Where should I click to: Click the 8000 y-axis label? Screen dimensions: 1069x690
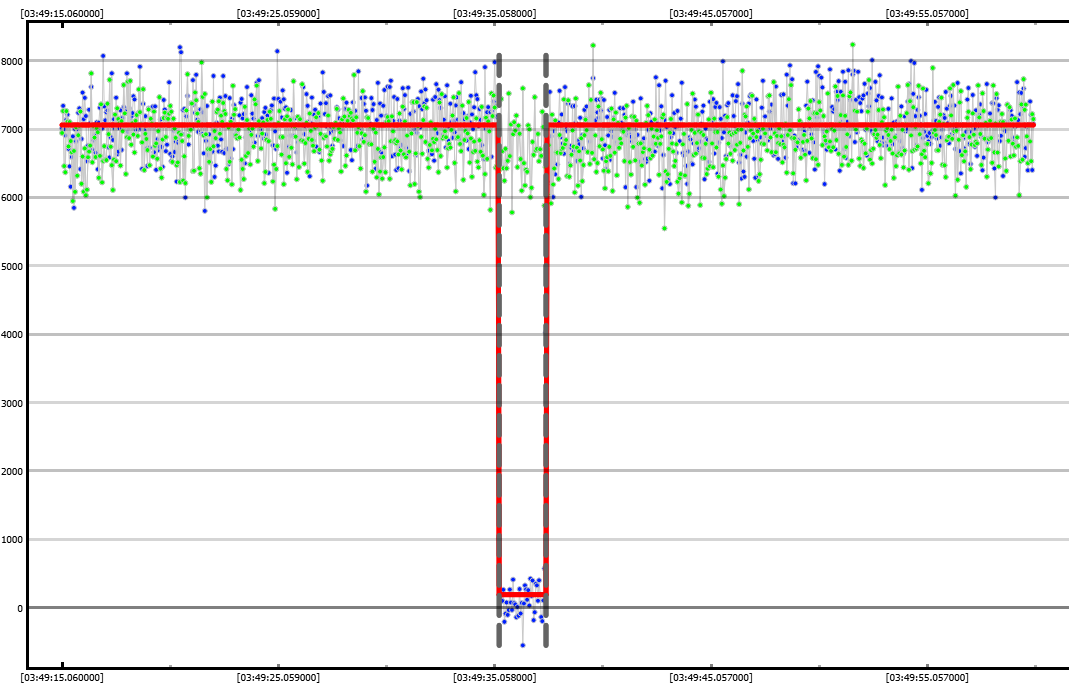(x=12, y=61)
